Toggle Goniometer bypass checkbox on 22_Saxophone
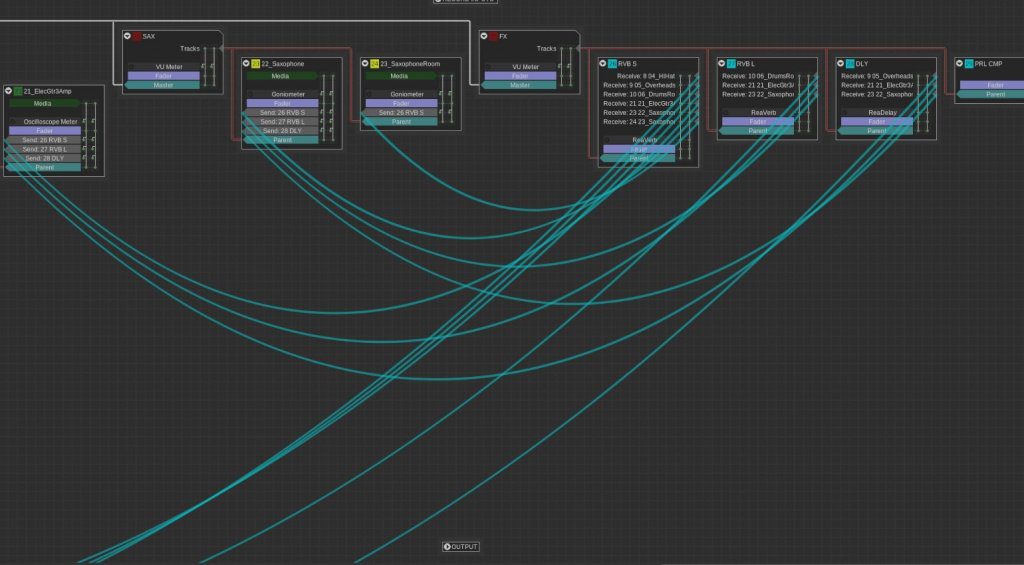The height and width of the screenshot is (565, 1024). click(x=252, y=94)
